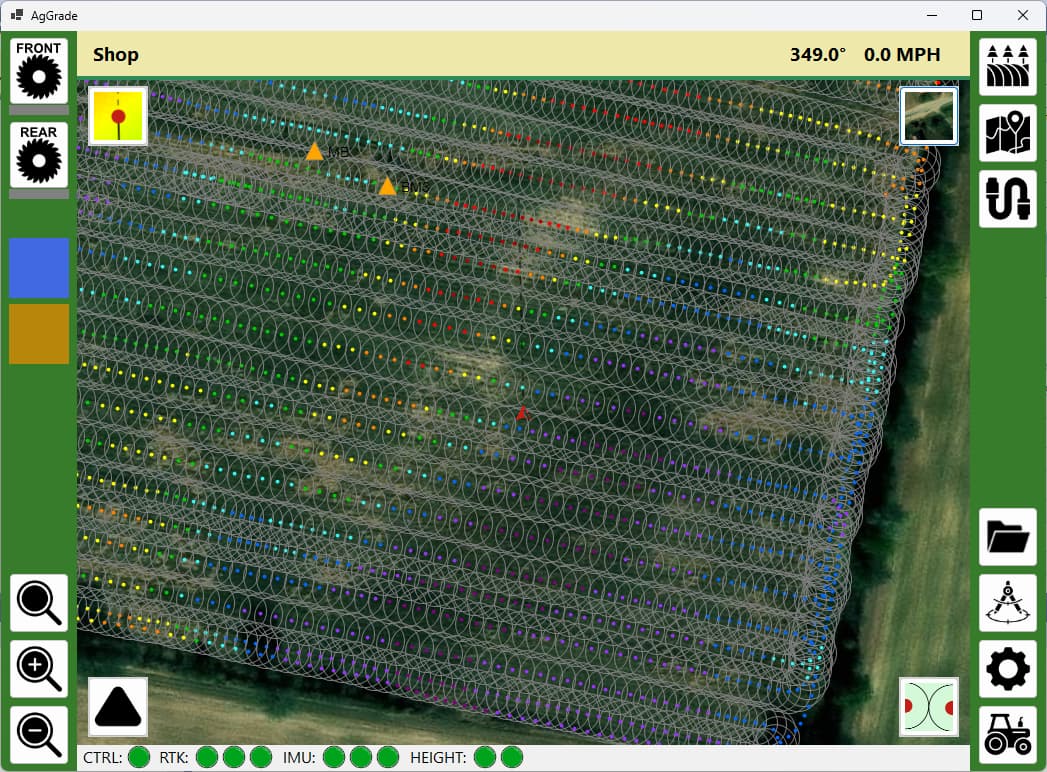Viewport: 1047px width, 772px height.
Task: Open the map with location pin icon
Action: pyautogui.click(x=1007, y=133)
